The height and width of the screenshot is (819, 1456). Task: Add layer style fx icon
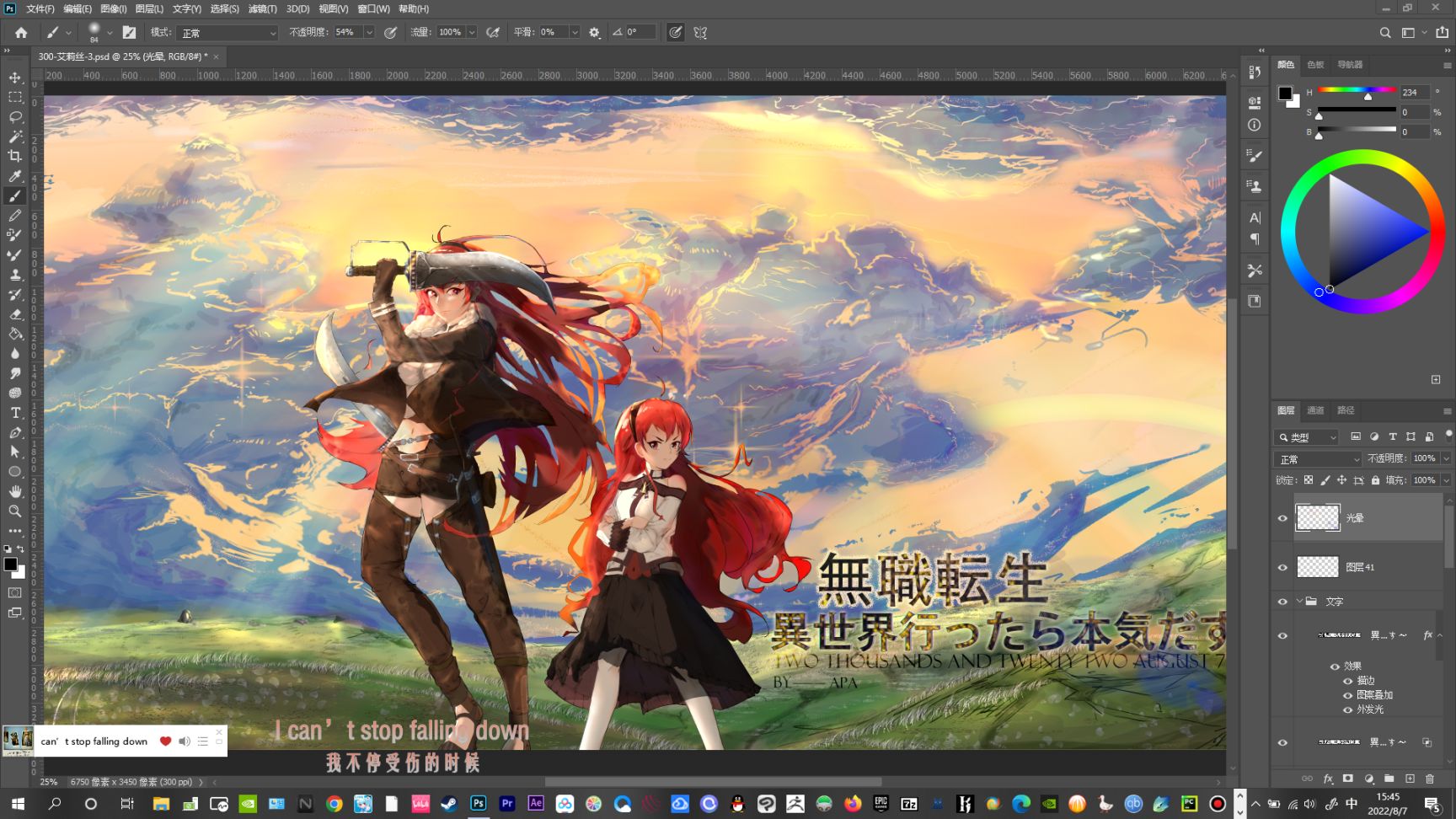(x=1328, y=779)
